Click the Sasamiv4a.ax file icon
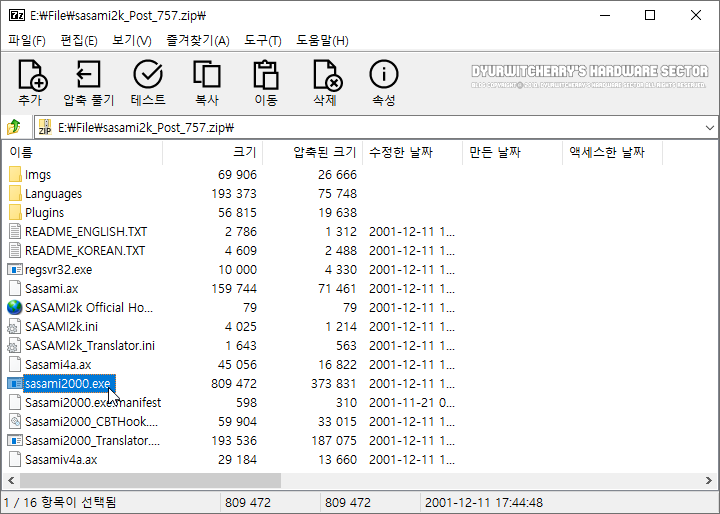The width and height of the screenshot is (720, 514). tap(15, 459)
